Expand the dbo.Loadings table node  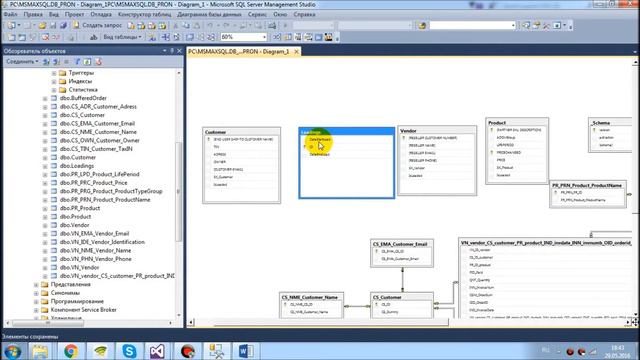45,166
